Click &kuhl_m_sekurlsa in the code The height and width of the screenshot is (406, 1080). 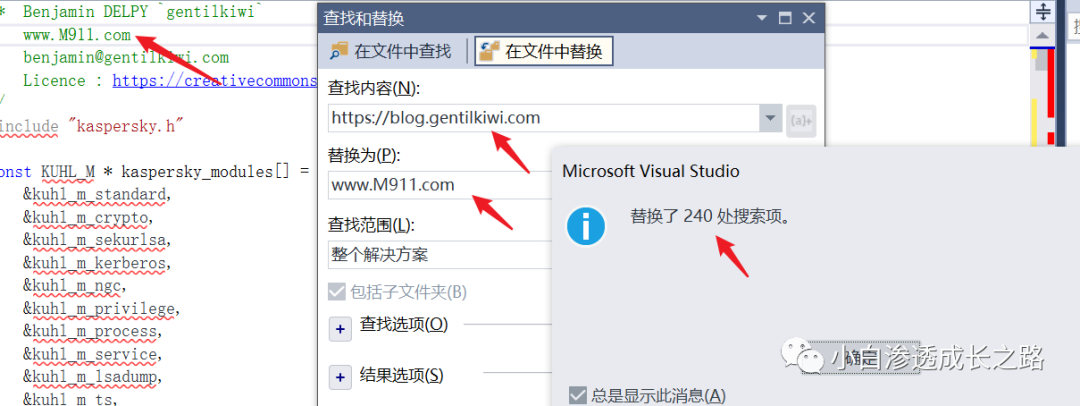point(96,241)
